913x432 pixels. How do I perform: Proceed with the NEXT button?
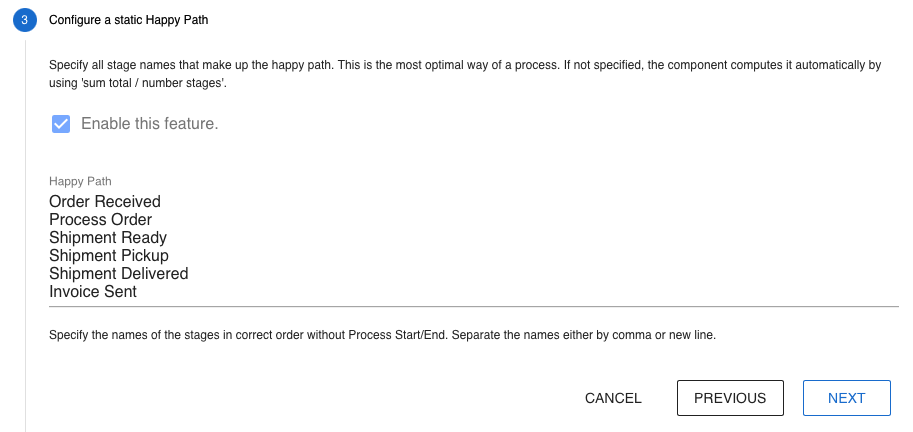[x=846, y=398]
